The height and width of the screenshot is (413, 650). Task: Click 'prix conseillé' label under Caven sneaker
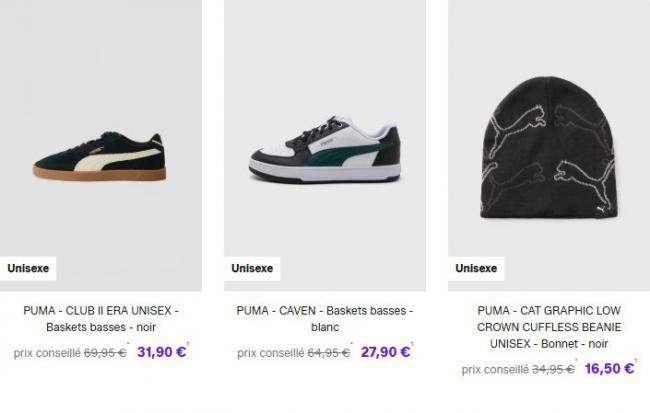click(271, 353)
